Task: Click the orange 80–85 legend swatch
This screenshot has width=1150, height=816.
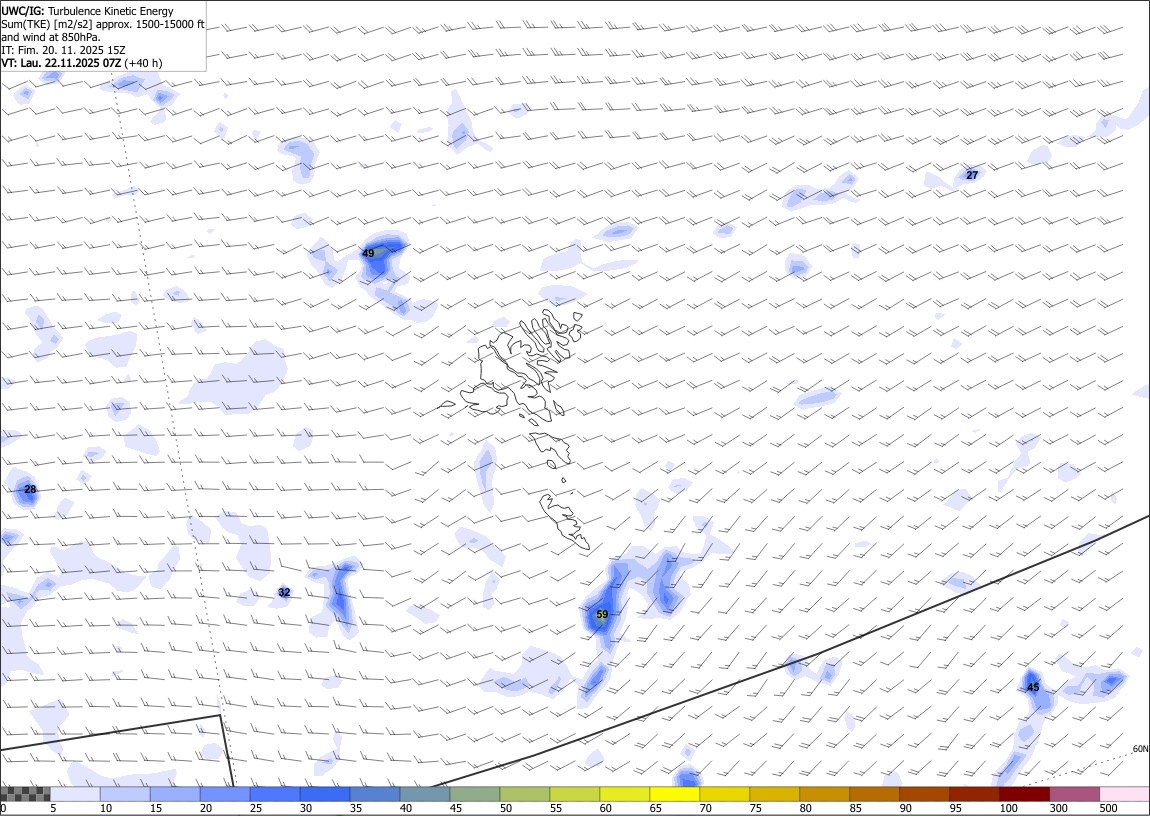Action: pos(824,794)
